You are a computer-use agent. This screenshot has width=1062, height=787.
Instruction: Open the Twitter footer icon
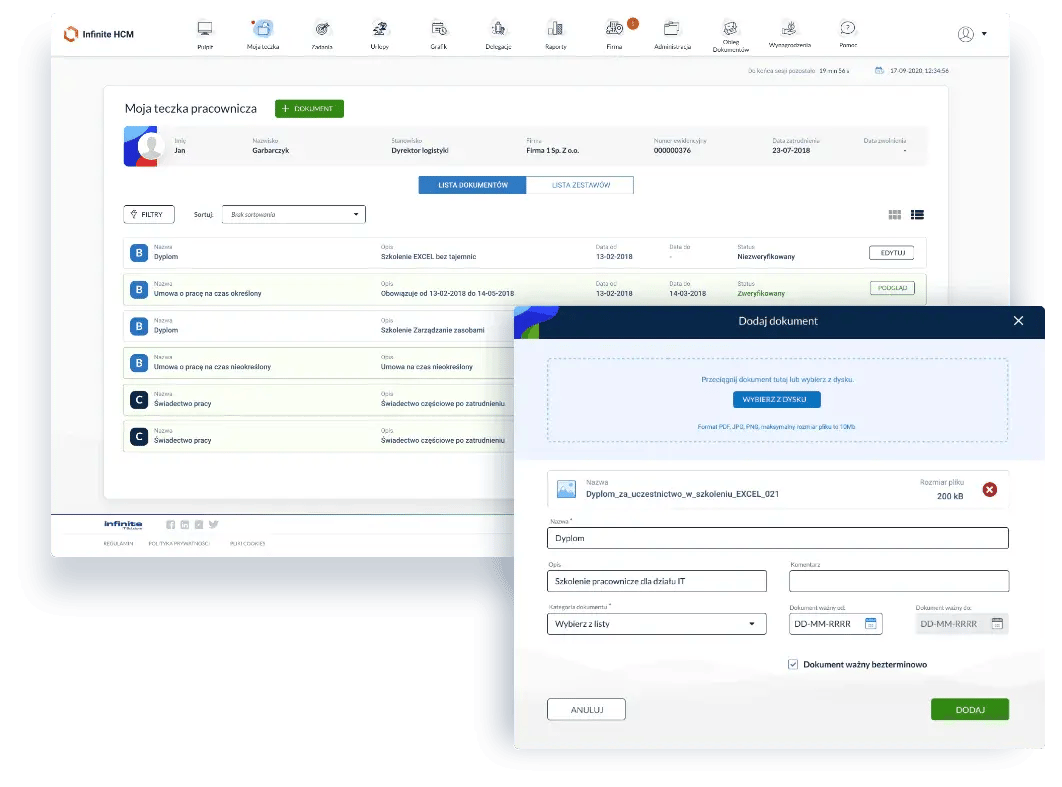click(x=213, y=524)
